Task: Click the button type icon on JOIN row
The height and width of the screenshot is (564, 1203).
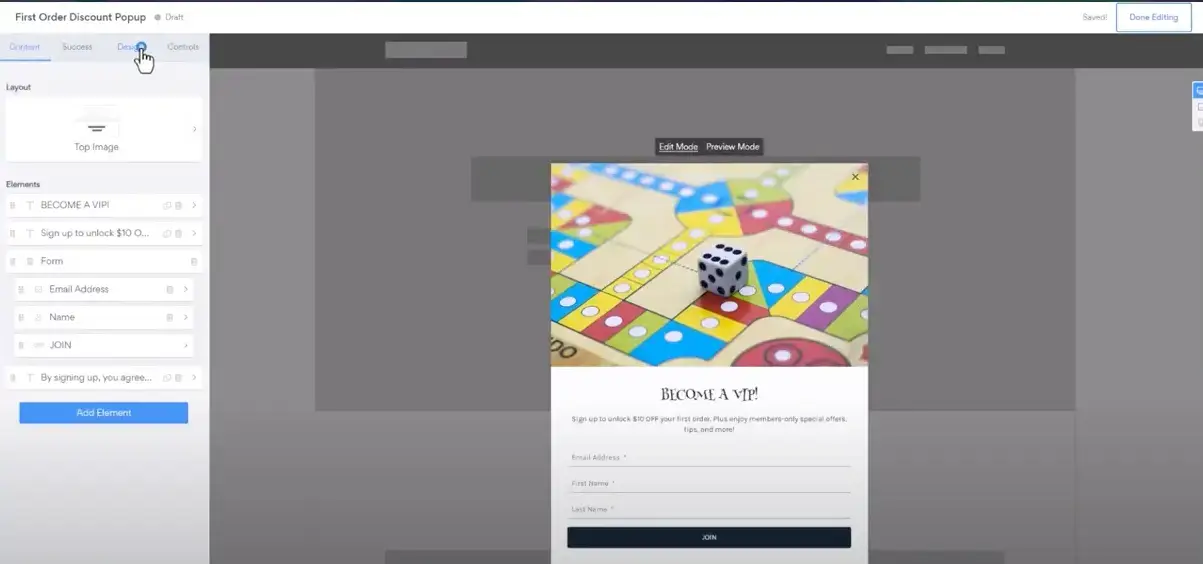Action: pos(39,345)
